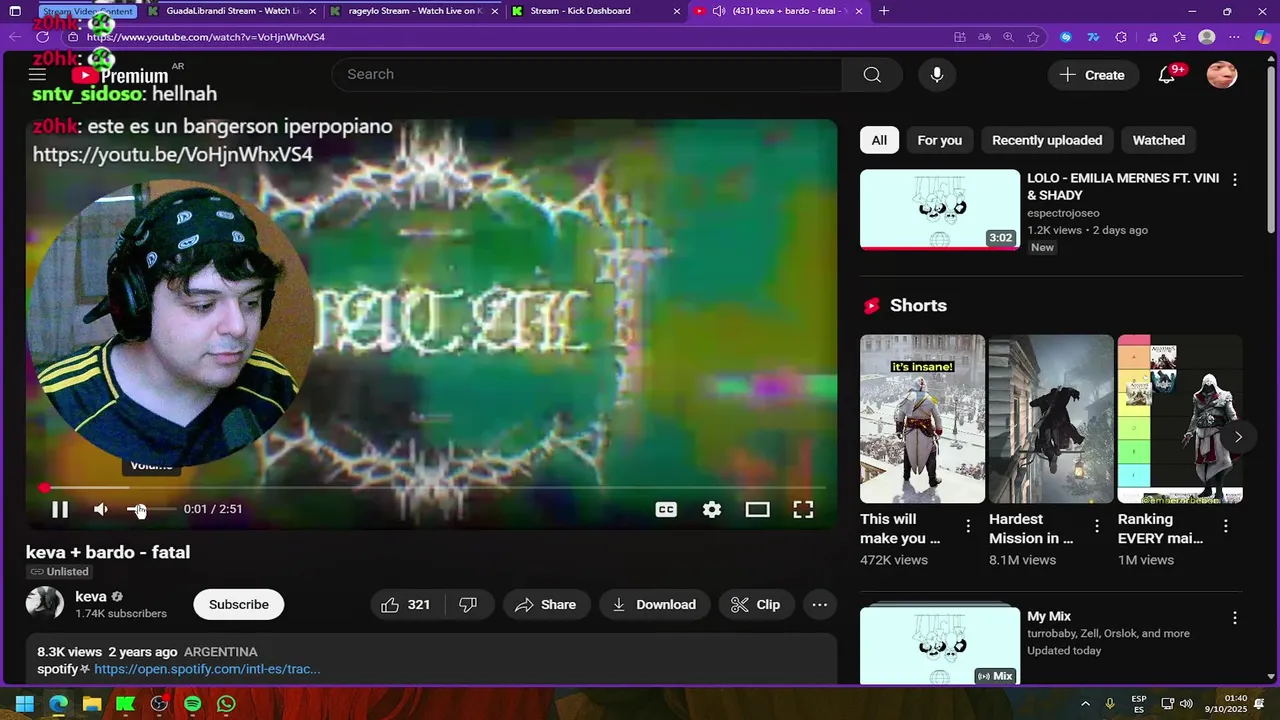This screenshot has width=1280, height=720.
Task: Click the browser address bar URL
Action: (206, 37)
